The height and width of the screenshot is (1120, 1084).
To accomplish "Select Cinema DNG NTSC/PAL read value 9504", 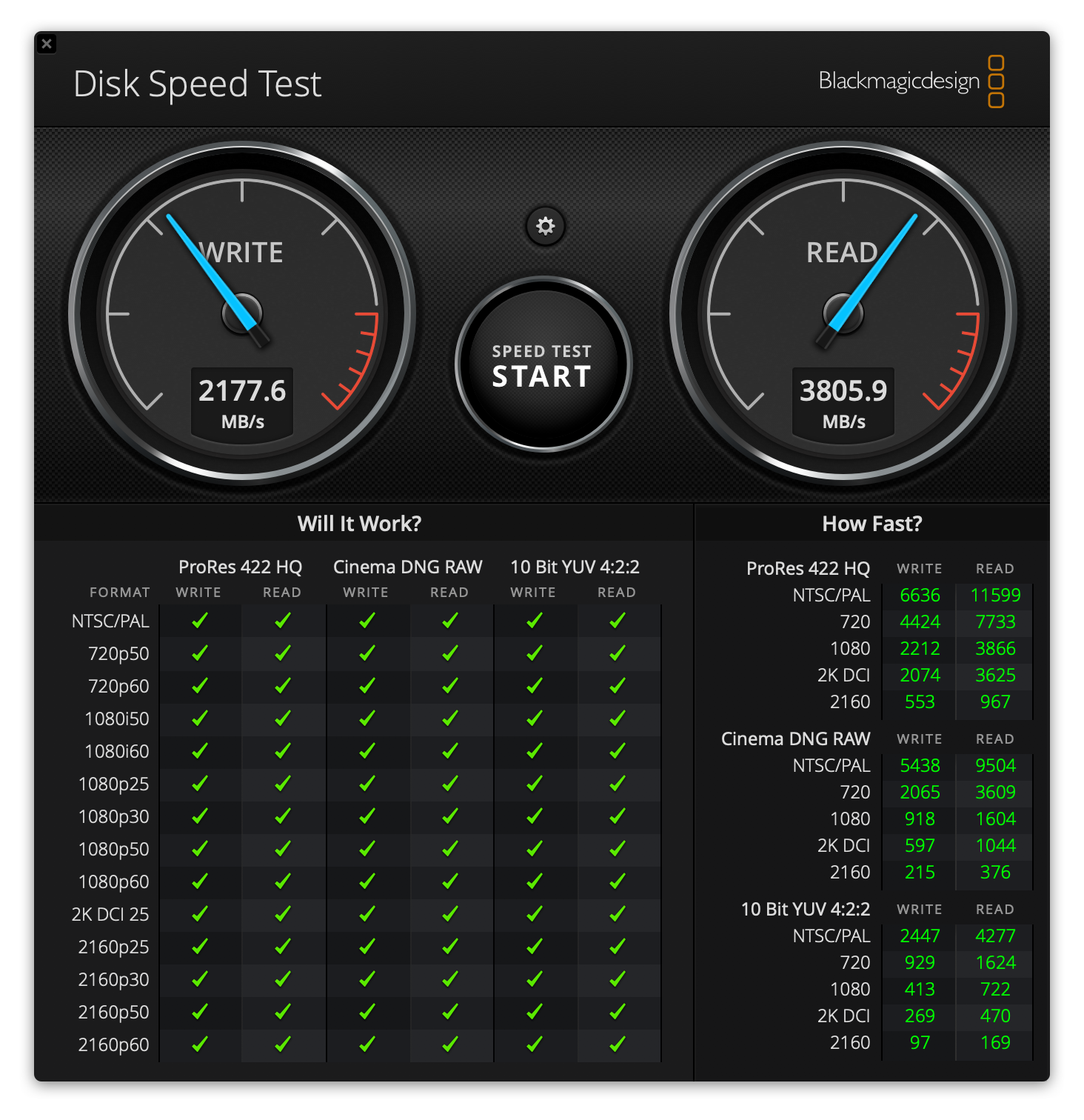I will point(995,765).
